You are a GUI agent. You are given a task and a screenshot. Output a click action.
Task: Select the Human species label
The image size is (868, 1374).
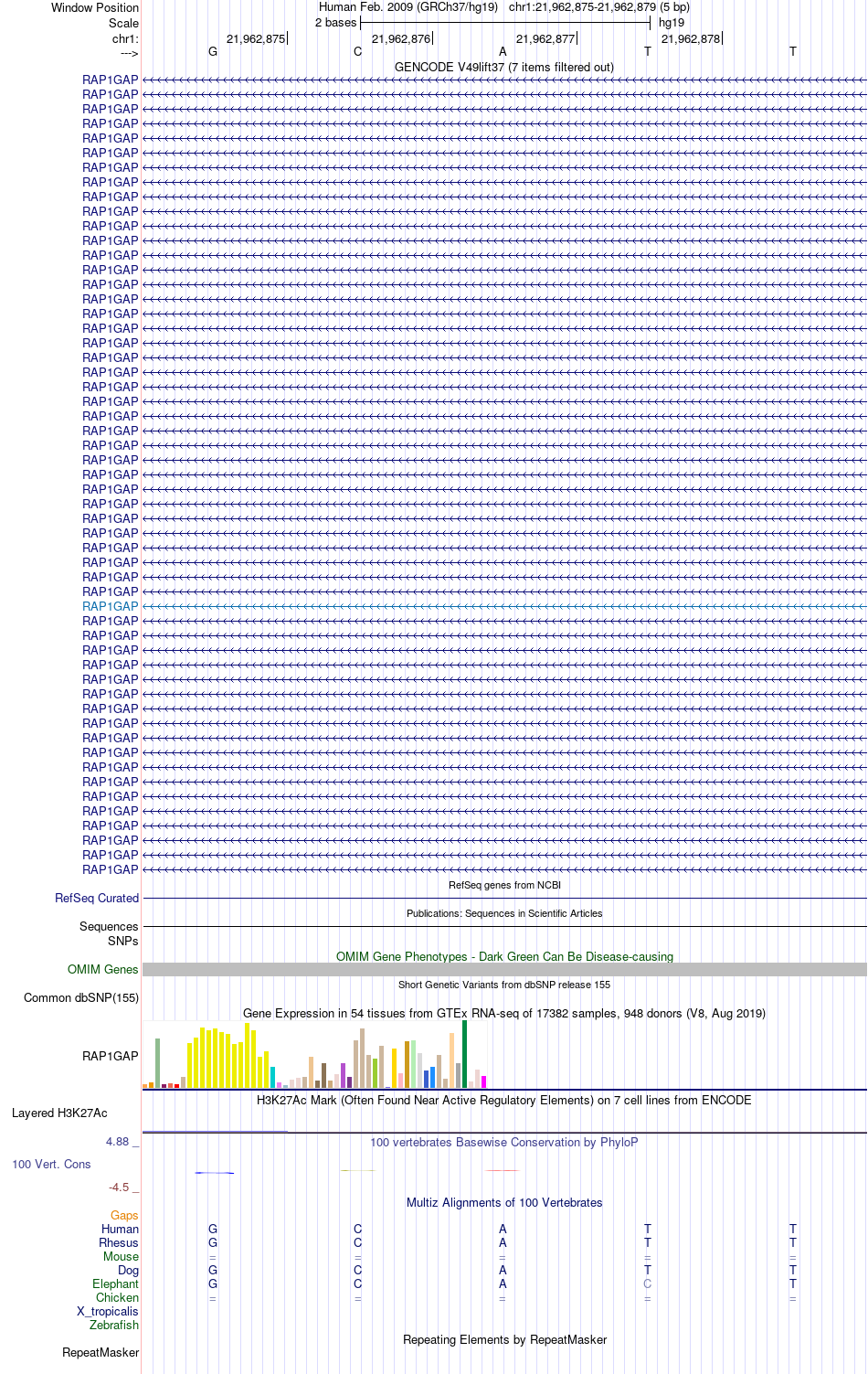click(x=120, y=1229)
